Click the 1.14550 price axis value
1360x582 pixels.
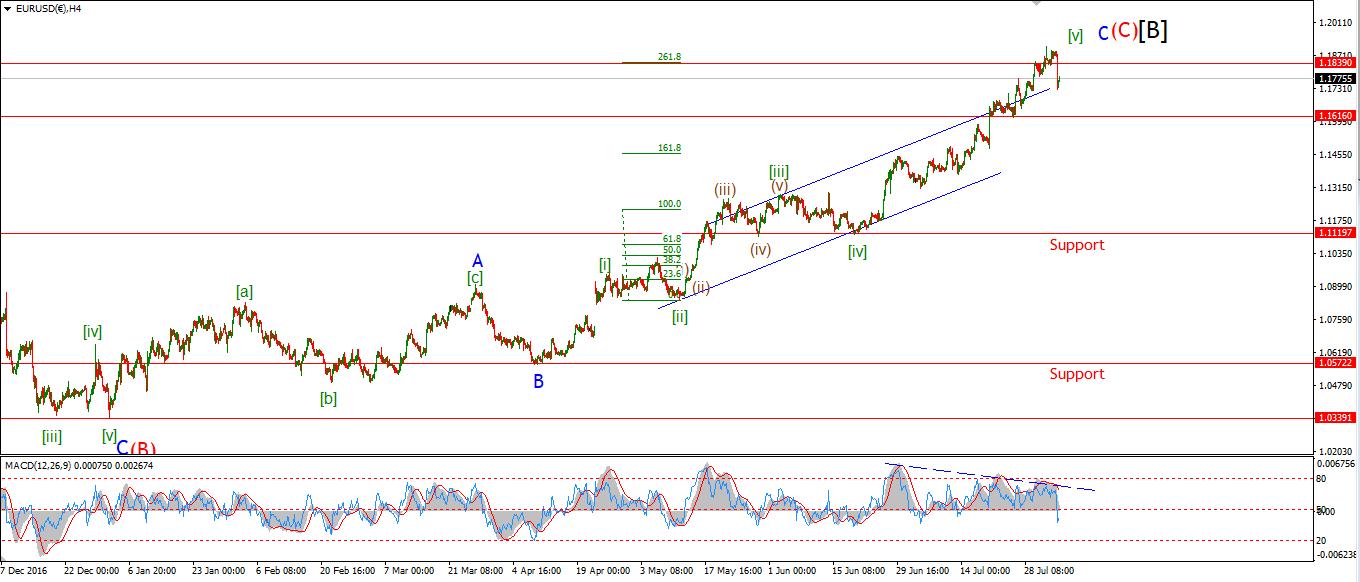click(1337, 155)
